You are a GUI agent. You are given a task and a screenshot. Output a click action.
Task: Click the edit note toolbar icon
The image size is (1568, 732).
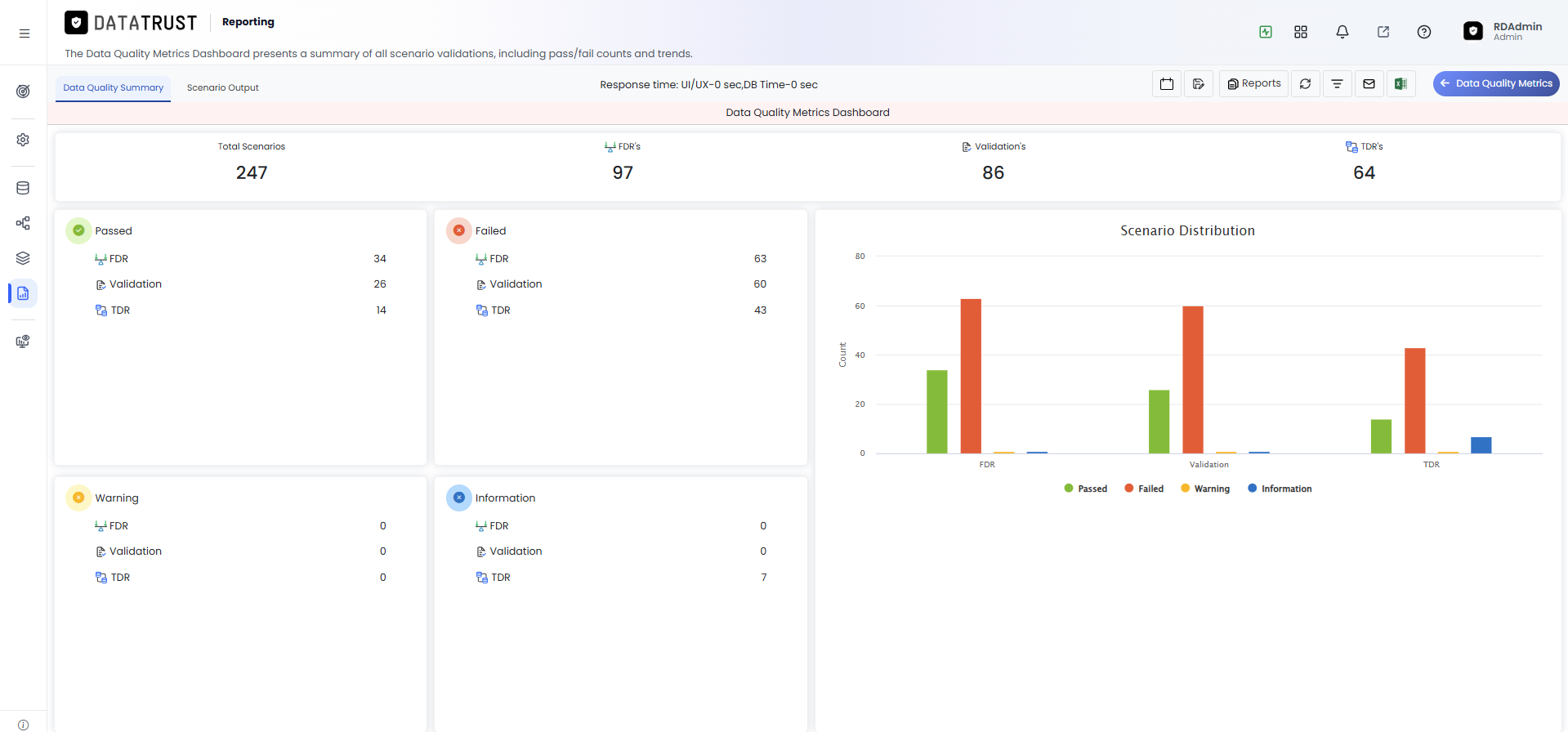(x=1199, y=83)
